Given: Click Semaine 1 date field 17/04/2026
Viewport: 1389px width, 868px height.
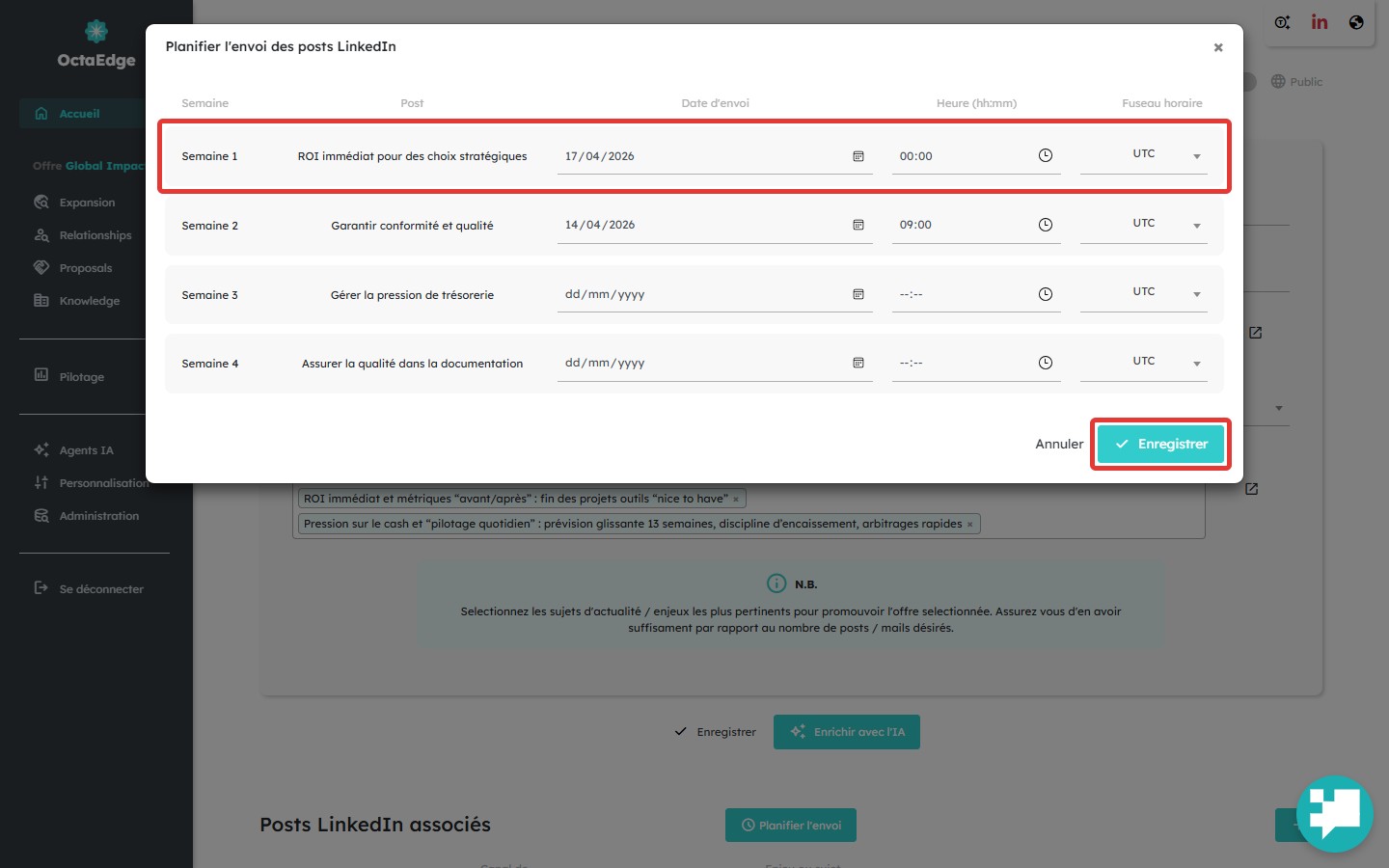Looking at the screenshot, I should coord(715,156).
